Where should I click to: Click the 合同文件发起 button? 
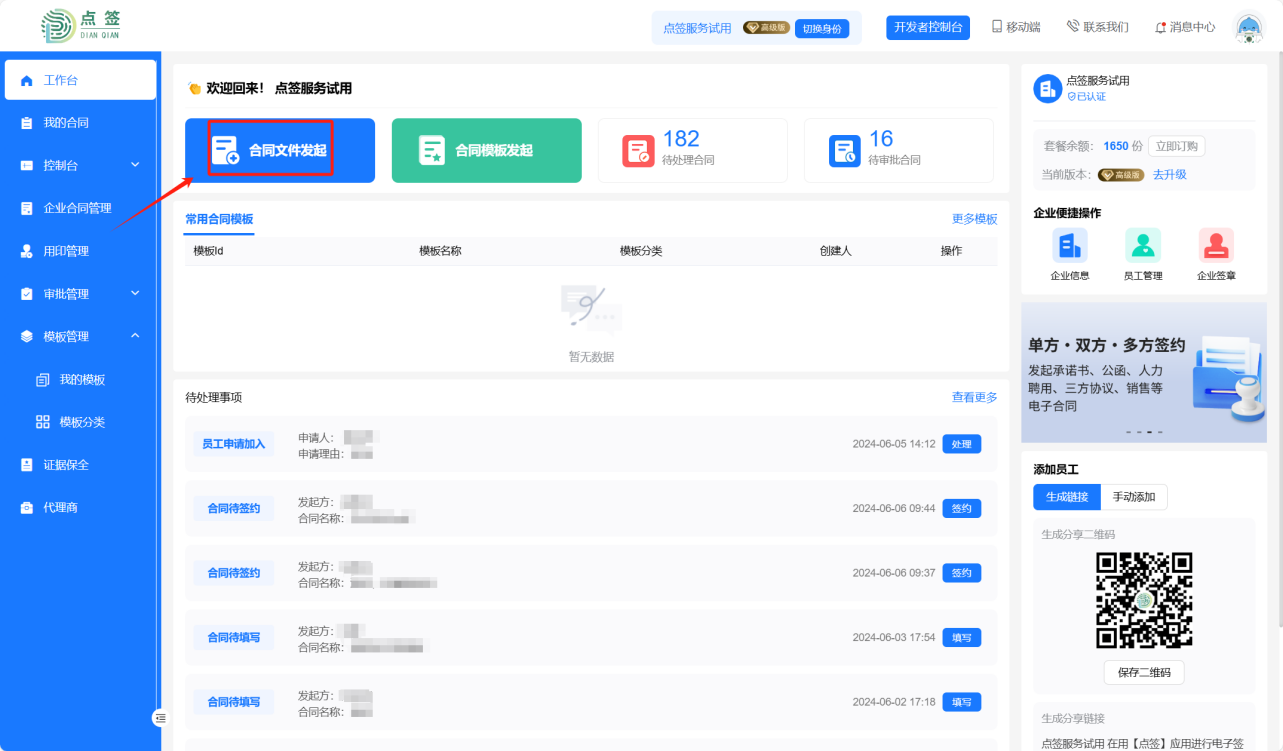[280, 151]
